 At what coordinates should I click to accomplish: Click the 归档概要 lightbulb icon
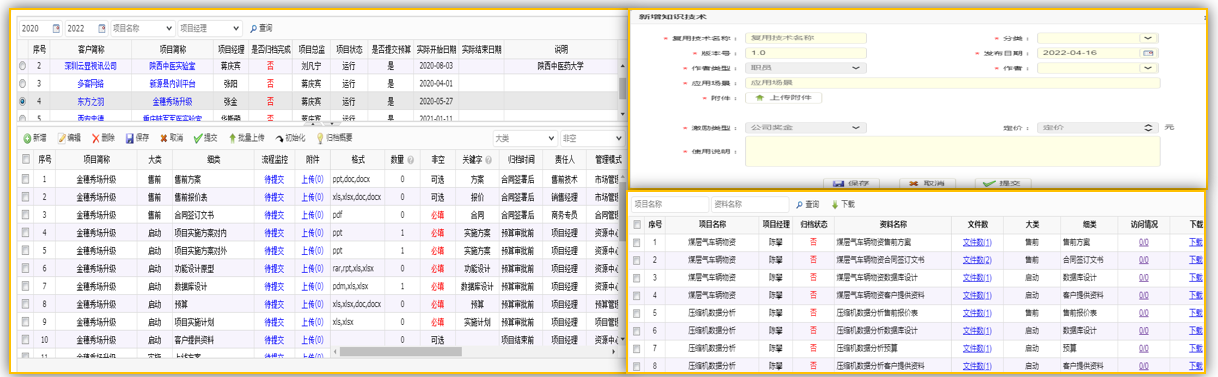(x=320, y=138)
